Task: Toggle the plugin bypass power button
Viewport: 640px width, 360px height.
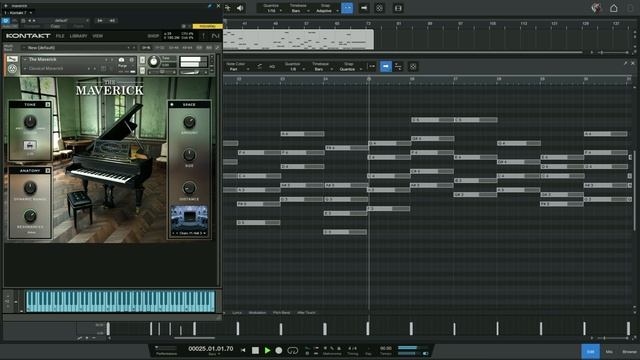Action: point(6,20)
